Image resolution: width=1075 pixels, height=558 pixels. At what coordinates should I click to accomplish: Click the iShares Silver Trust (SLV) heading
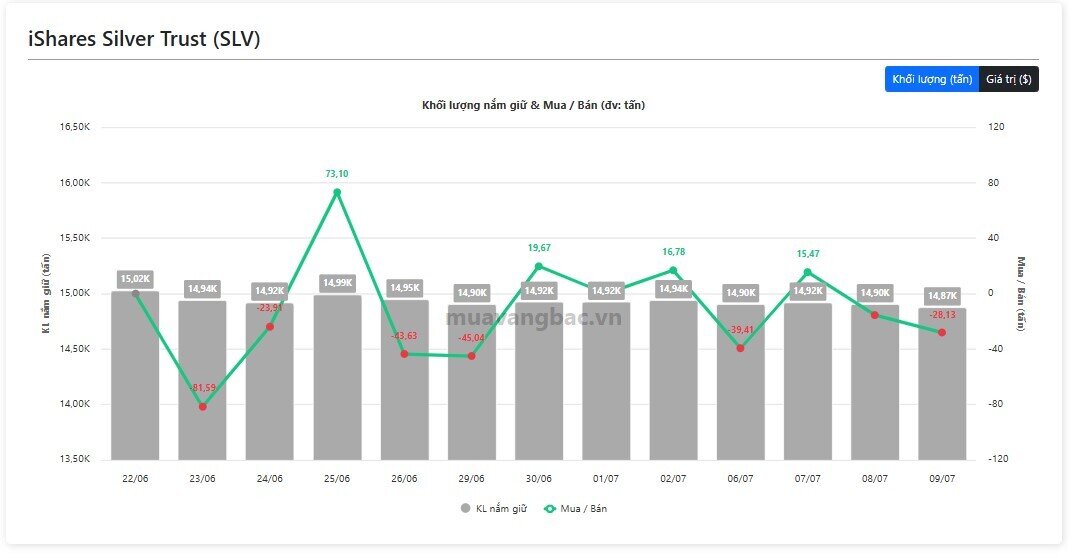click(144, 38)
